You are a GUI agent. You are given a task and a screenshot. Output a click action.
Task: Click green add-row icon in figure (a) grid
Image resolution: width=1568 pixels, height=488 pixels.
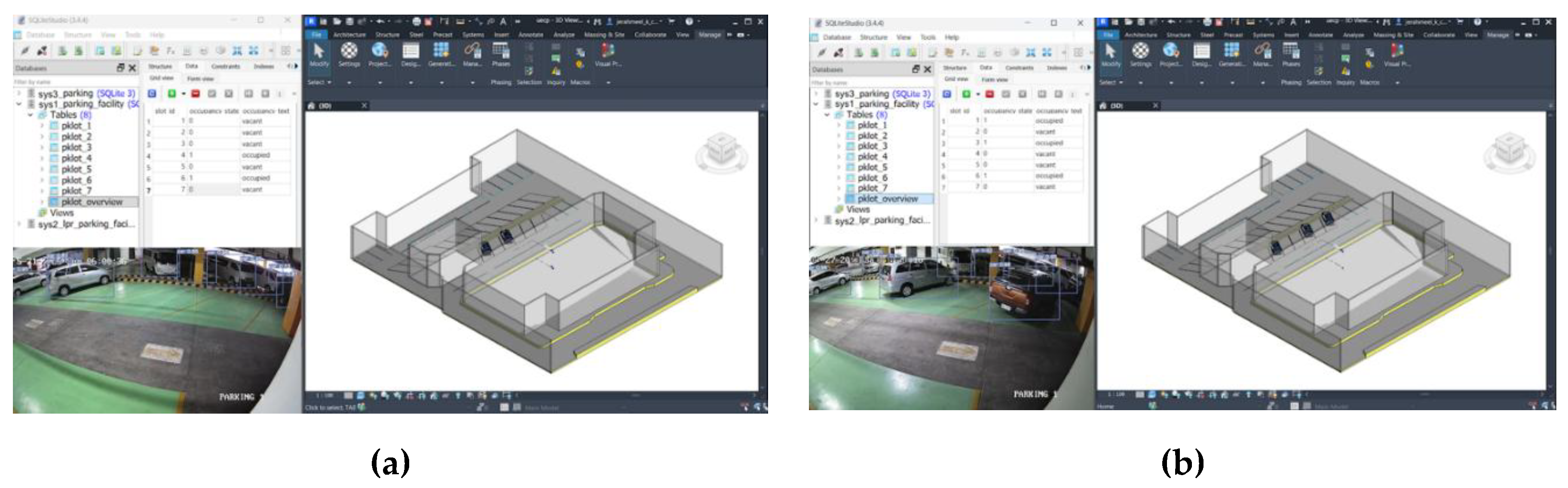(x=171, y=94)
